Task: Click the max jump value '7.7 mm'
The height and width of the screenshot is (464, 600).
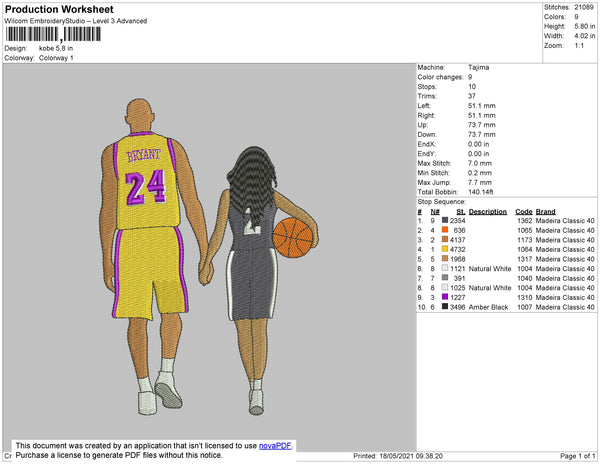Action: [x=479, y=182]
